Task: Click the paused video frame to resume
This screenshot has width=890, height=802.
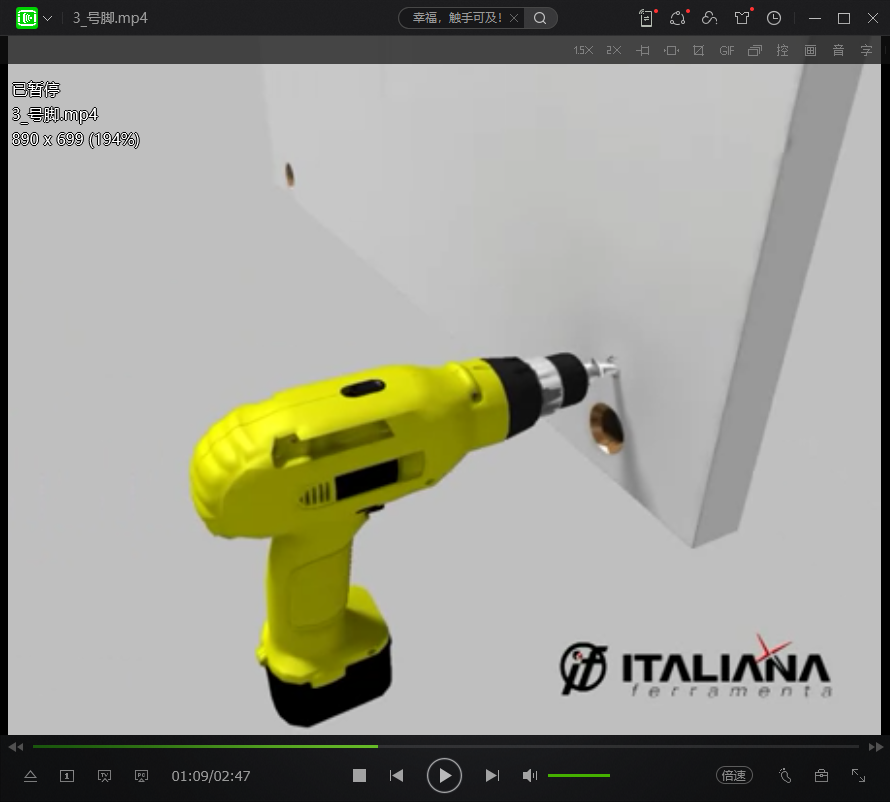Action: (444, 399)
